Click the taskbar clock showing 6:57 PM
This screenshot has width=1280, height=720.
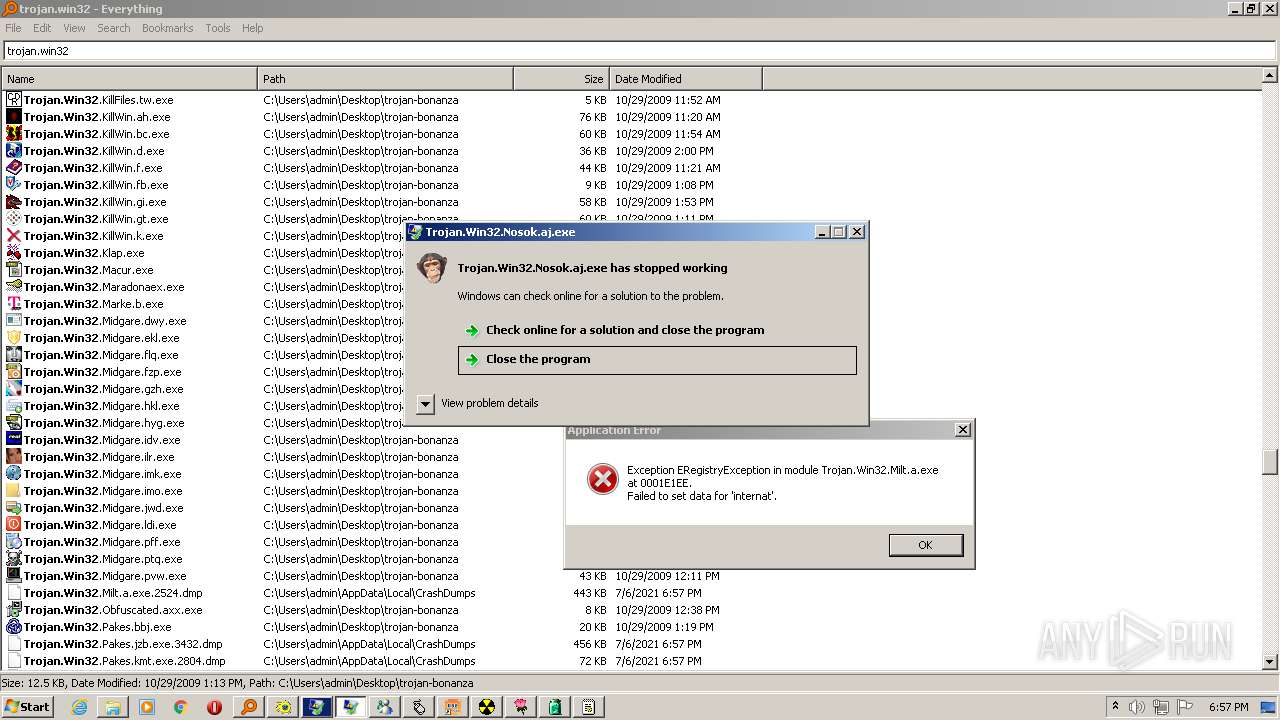click(1228, 707)
